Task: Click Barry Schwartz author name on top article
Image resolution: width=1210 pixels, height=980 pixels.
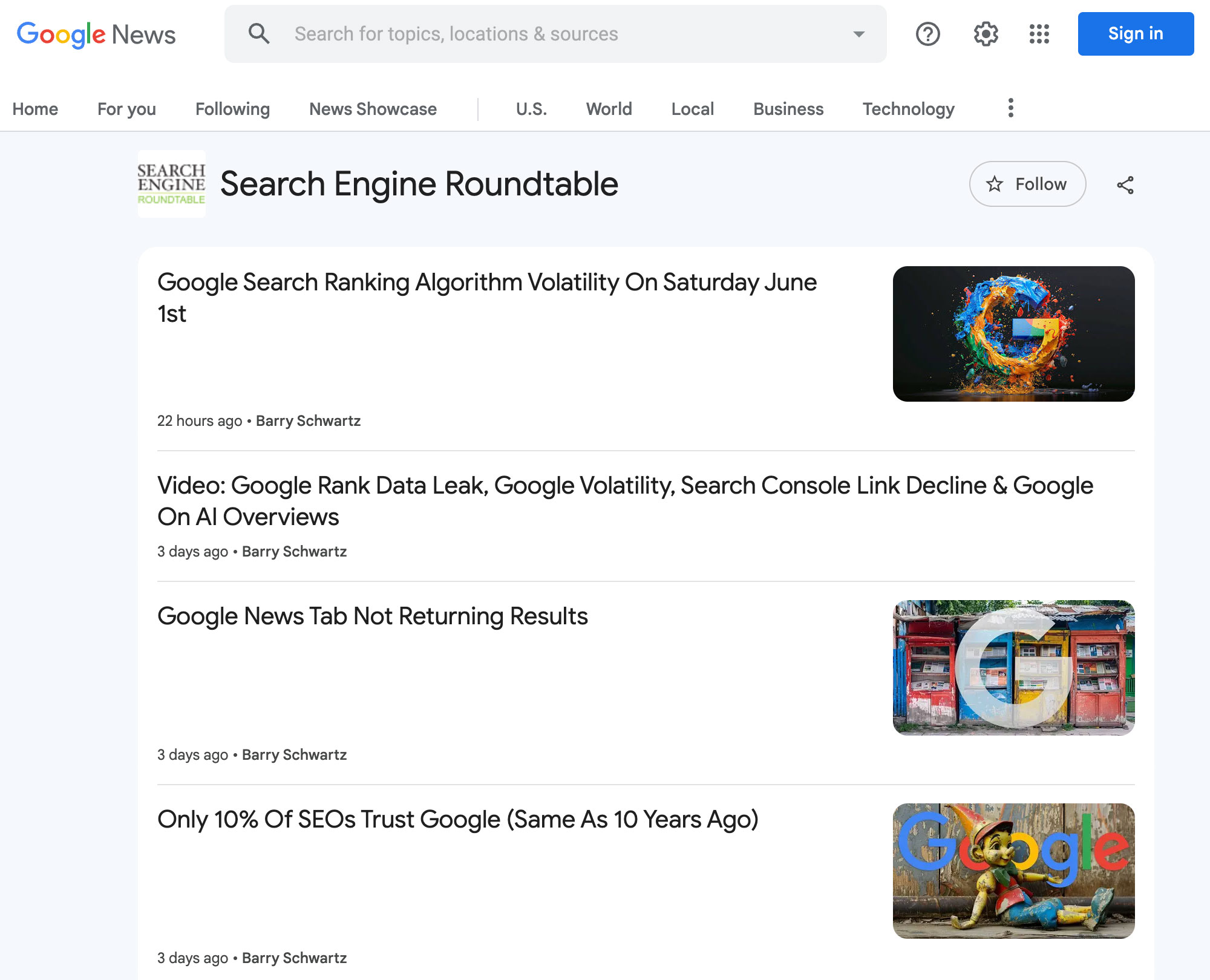Action: point(307,420)
